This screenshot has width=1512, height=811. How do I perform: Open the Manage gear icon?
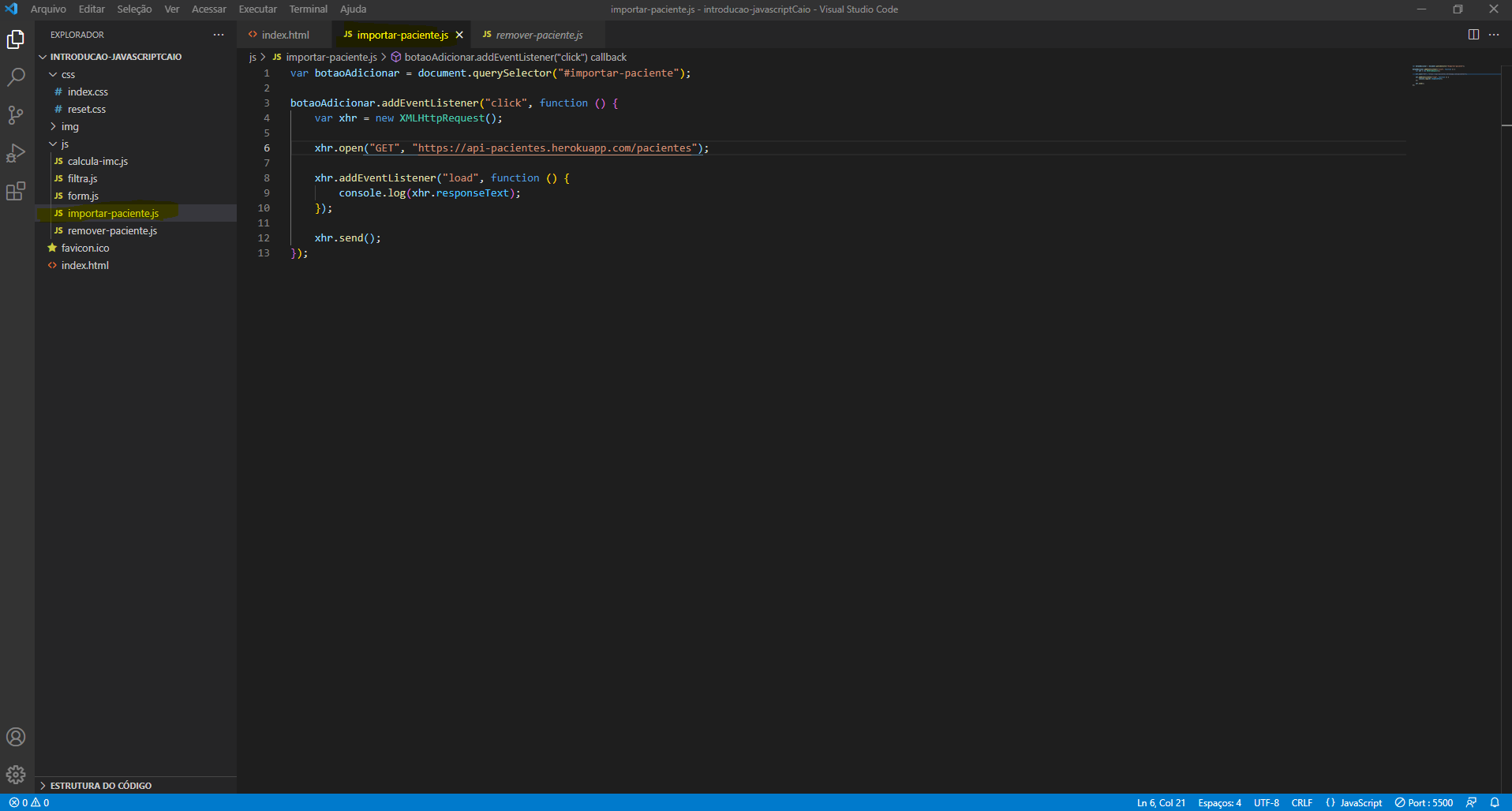click(x=16, y=775)
